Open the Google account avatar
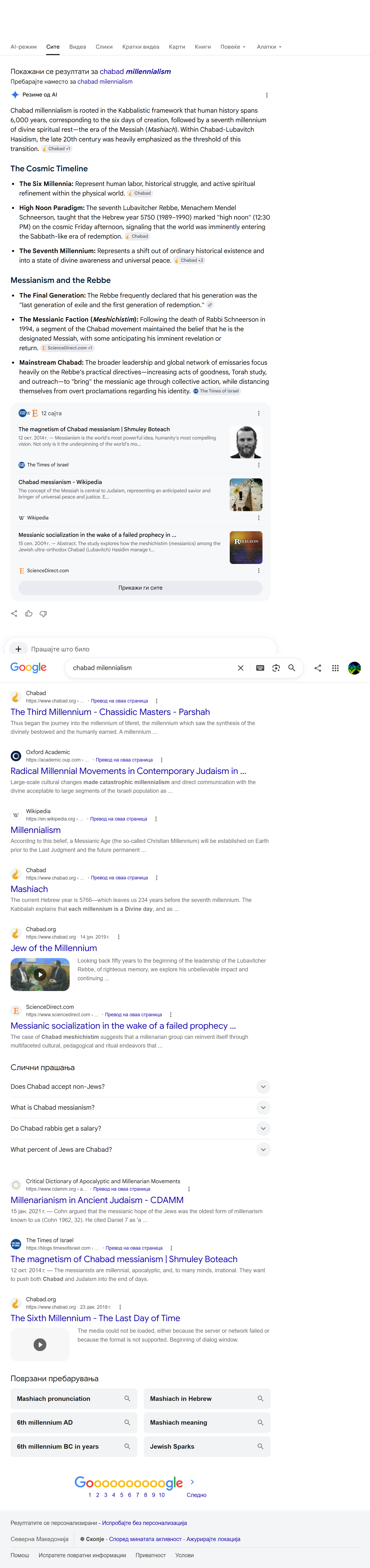 click(354, 668)
